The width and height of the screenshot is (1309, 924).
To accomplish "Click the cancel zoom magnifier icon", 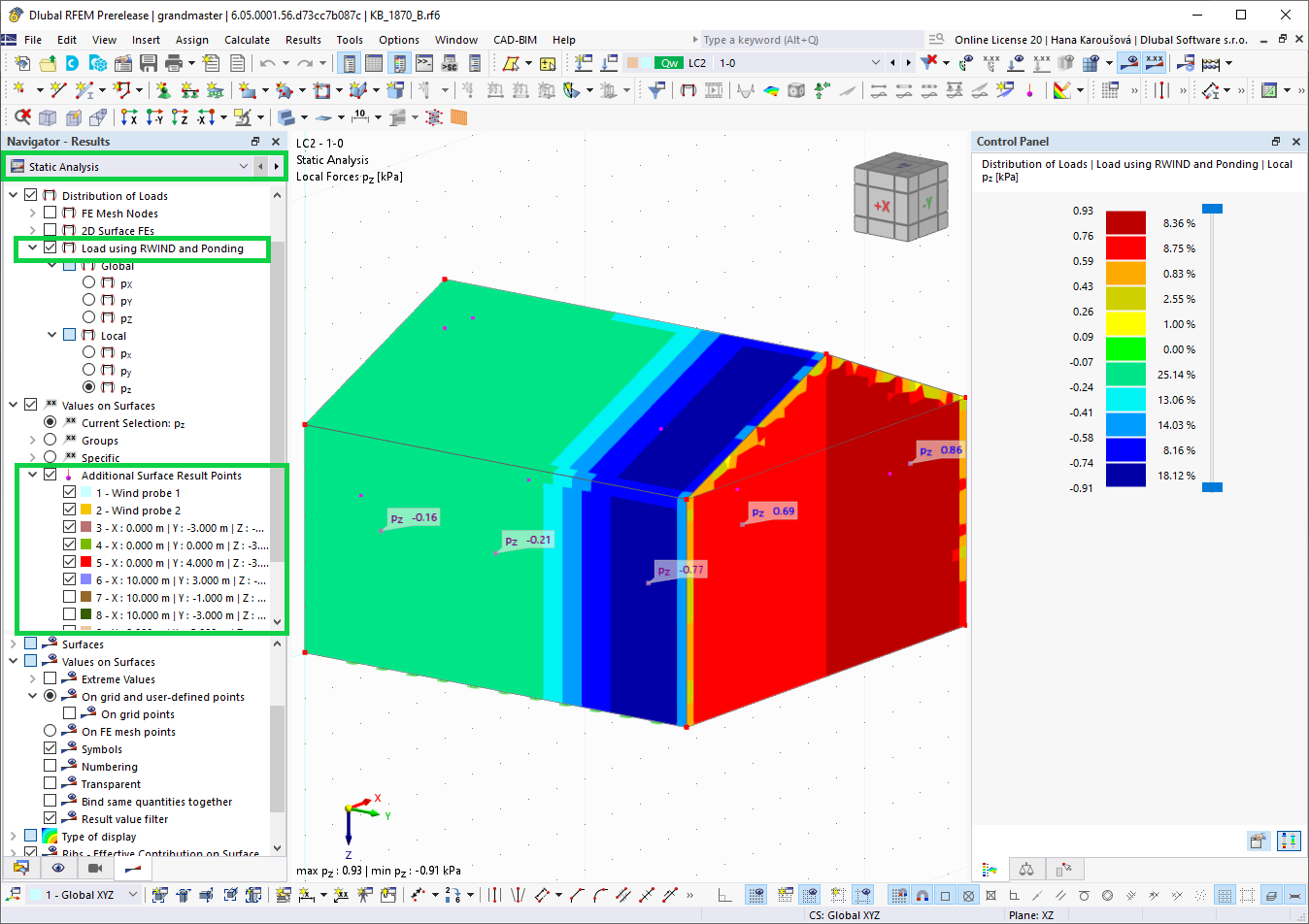I will (x=21, y=117).
